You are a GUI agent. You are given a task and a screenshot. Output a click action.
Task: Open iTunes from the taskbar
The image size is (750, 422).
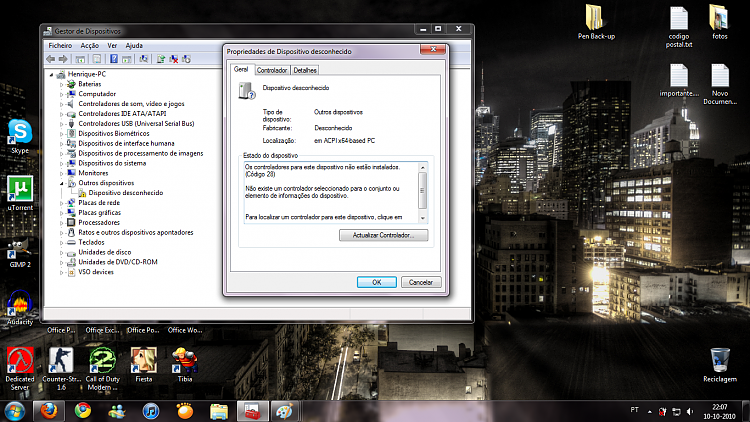pos(151,411)
